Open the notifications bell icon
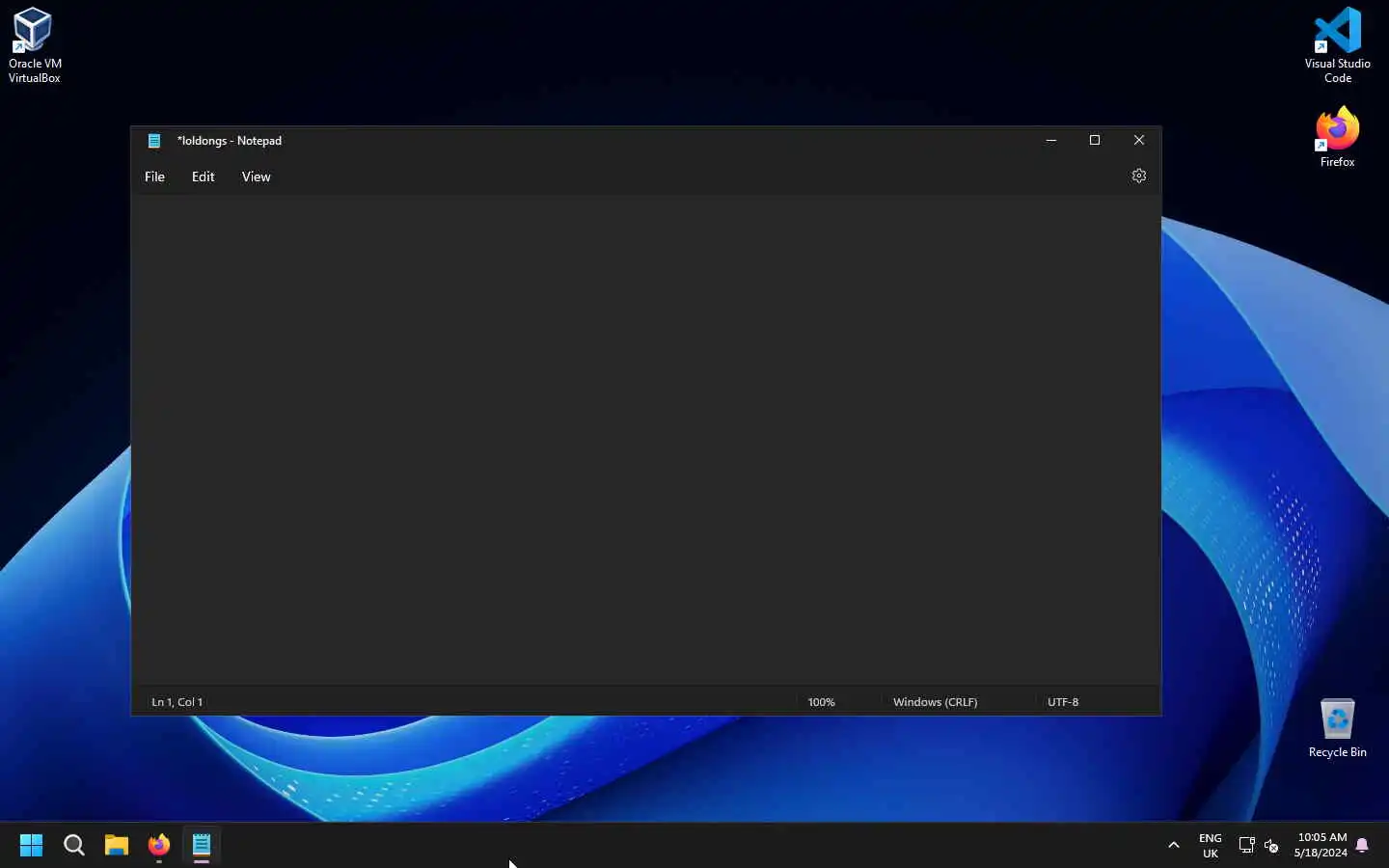The height and width of the screenshot is (868, 1389). (x=1362, y=846)
